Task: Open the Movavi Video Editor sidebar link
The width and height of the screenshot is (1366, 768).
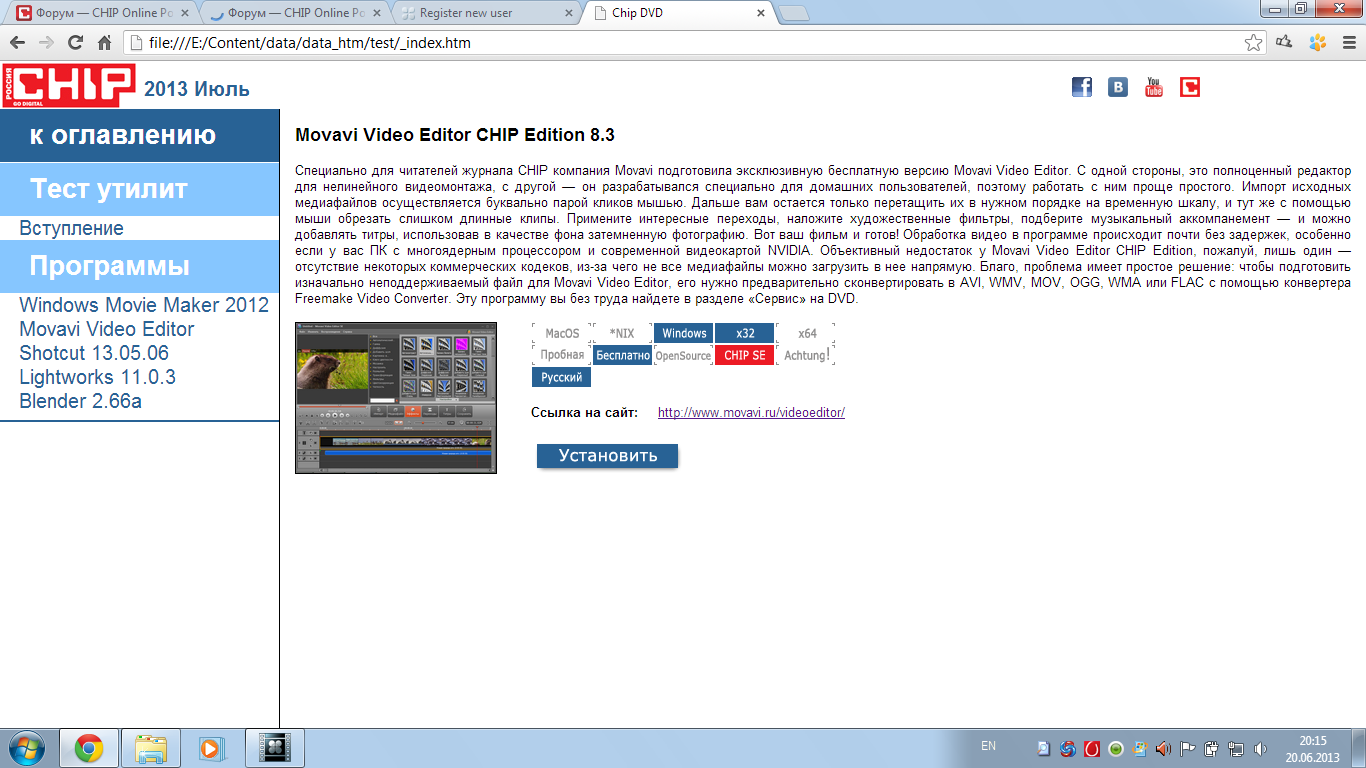Action: (x=107, y=329)
